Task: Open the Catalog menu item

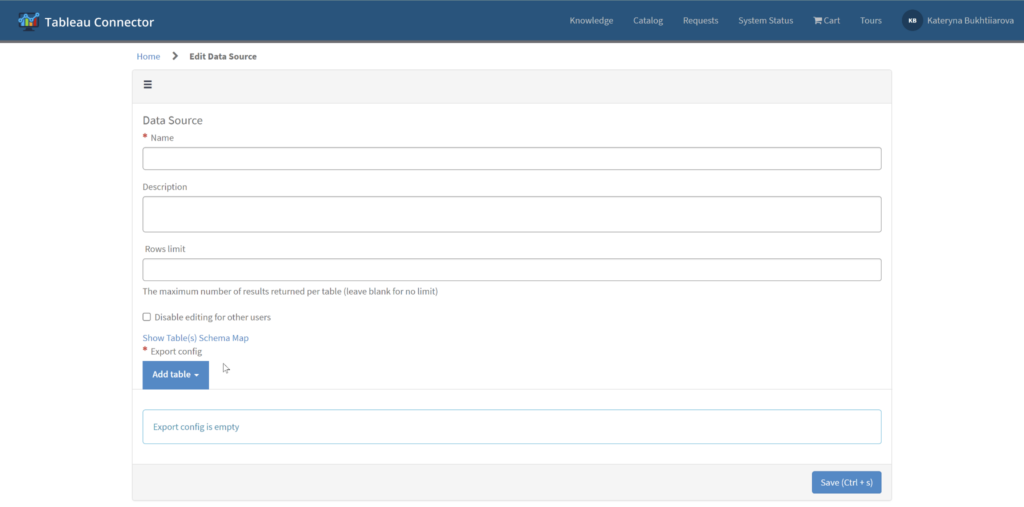Action: pyautogui.click(x=648, y=21)
